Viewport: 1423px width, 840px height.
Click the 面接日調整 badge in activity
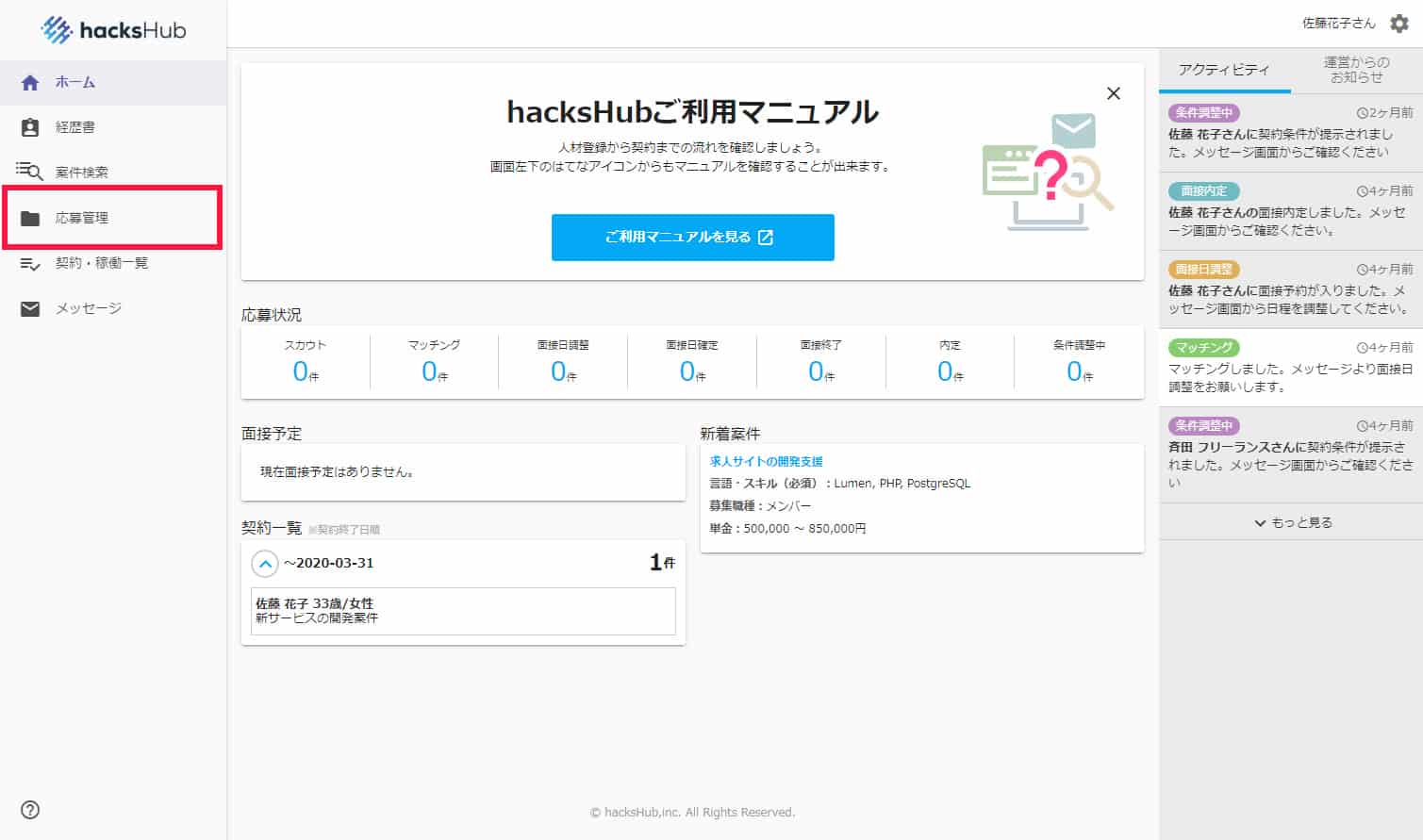tap(1204, 269)
